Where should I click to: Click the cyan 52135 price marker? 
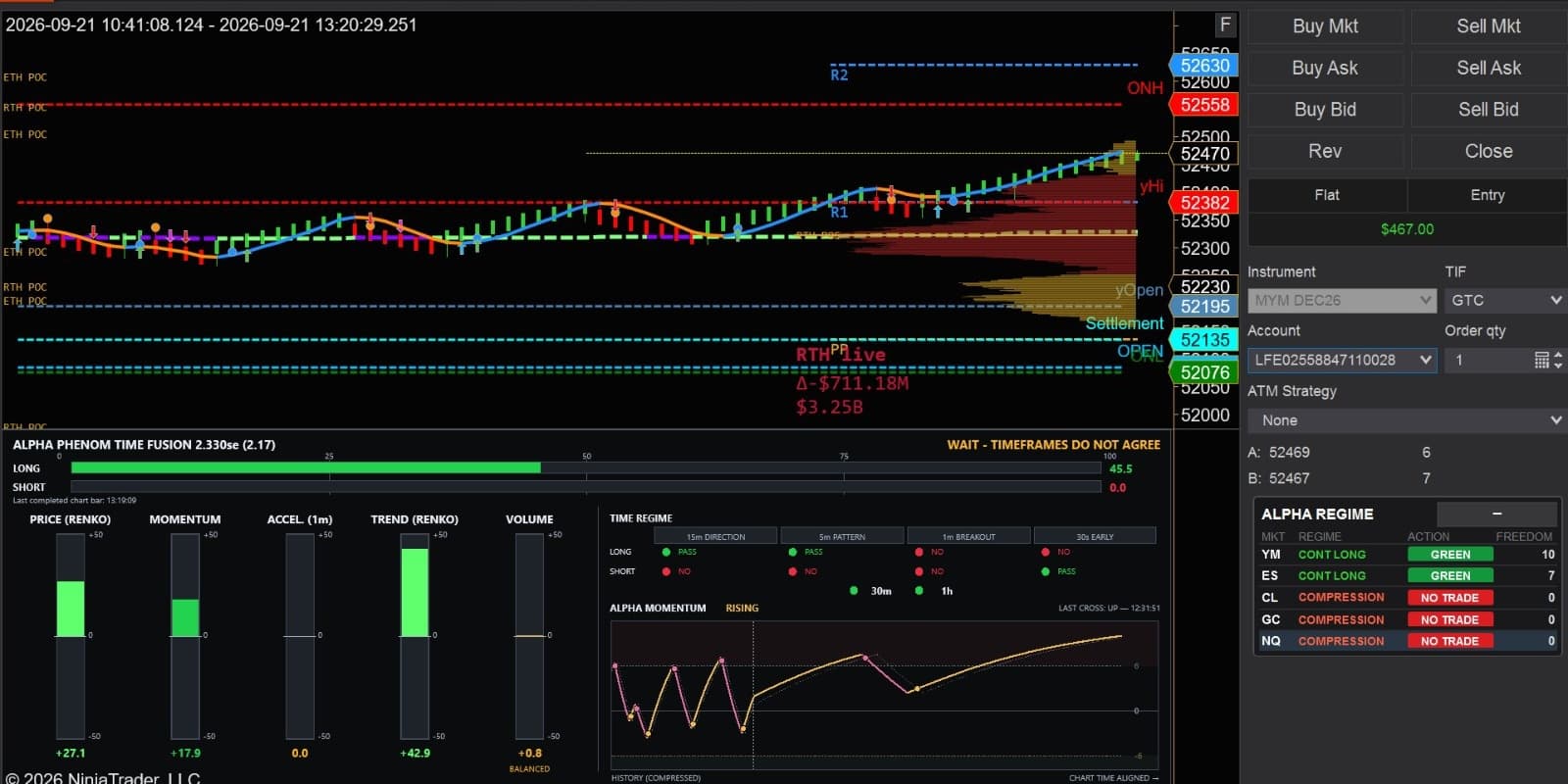[x=1204, y=340]
